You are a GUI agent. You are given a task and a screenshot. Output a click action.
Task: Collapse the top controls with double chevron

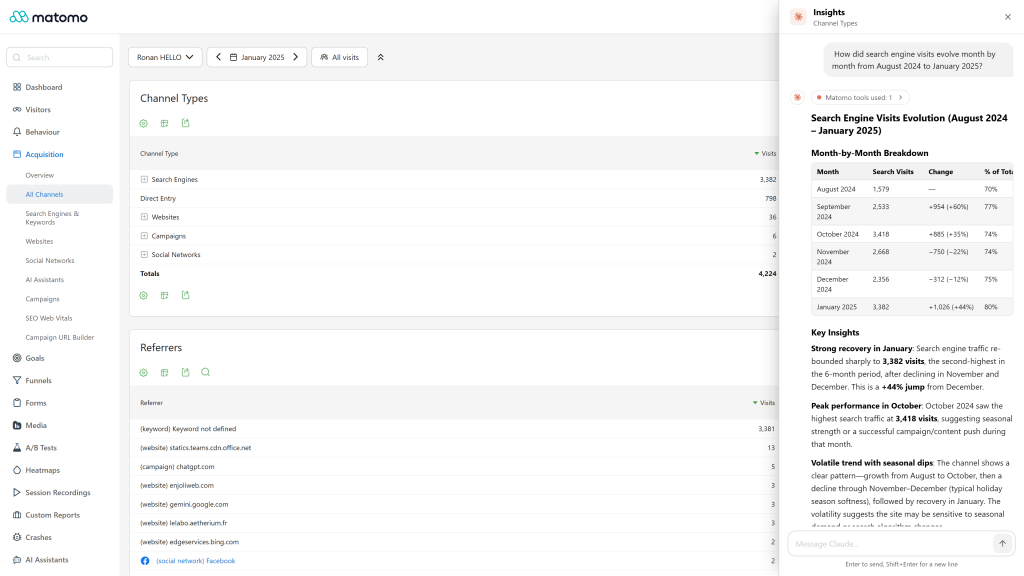pyautogui.click(x=381, y=57)
